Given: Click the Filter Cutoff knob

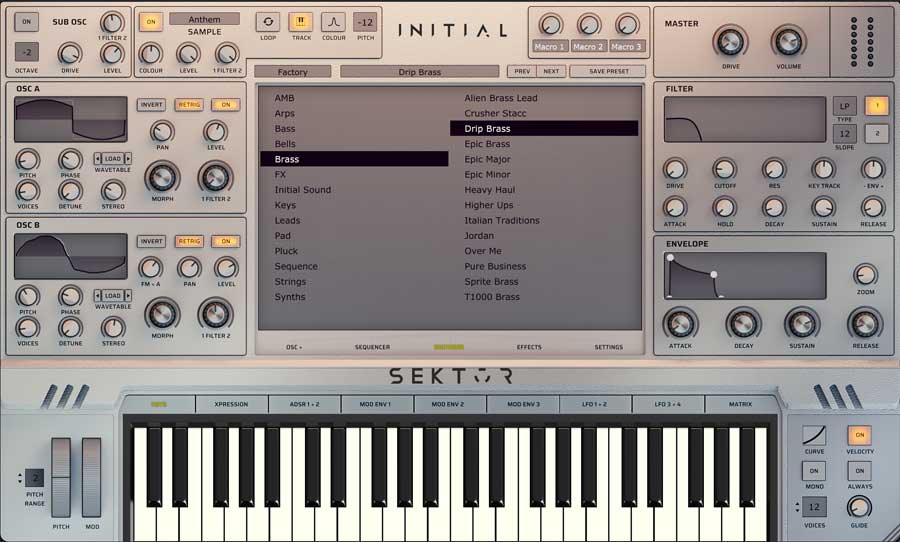Looking at the screenshot, I should (724, 170).
